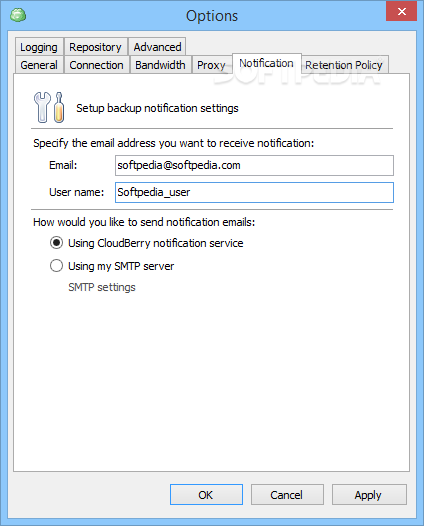
Task: Click the 'Specify the email address' instruction text
Action: pos(173,143)
